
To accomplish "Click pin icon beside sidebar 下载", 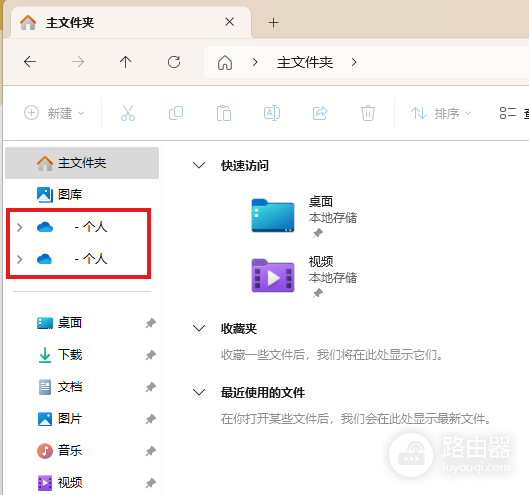I will (x=150, y=355).
